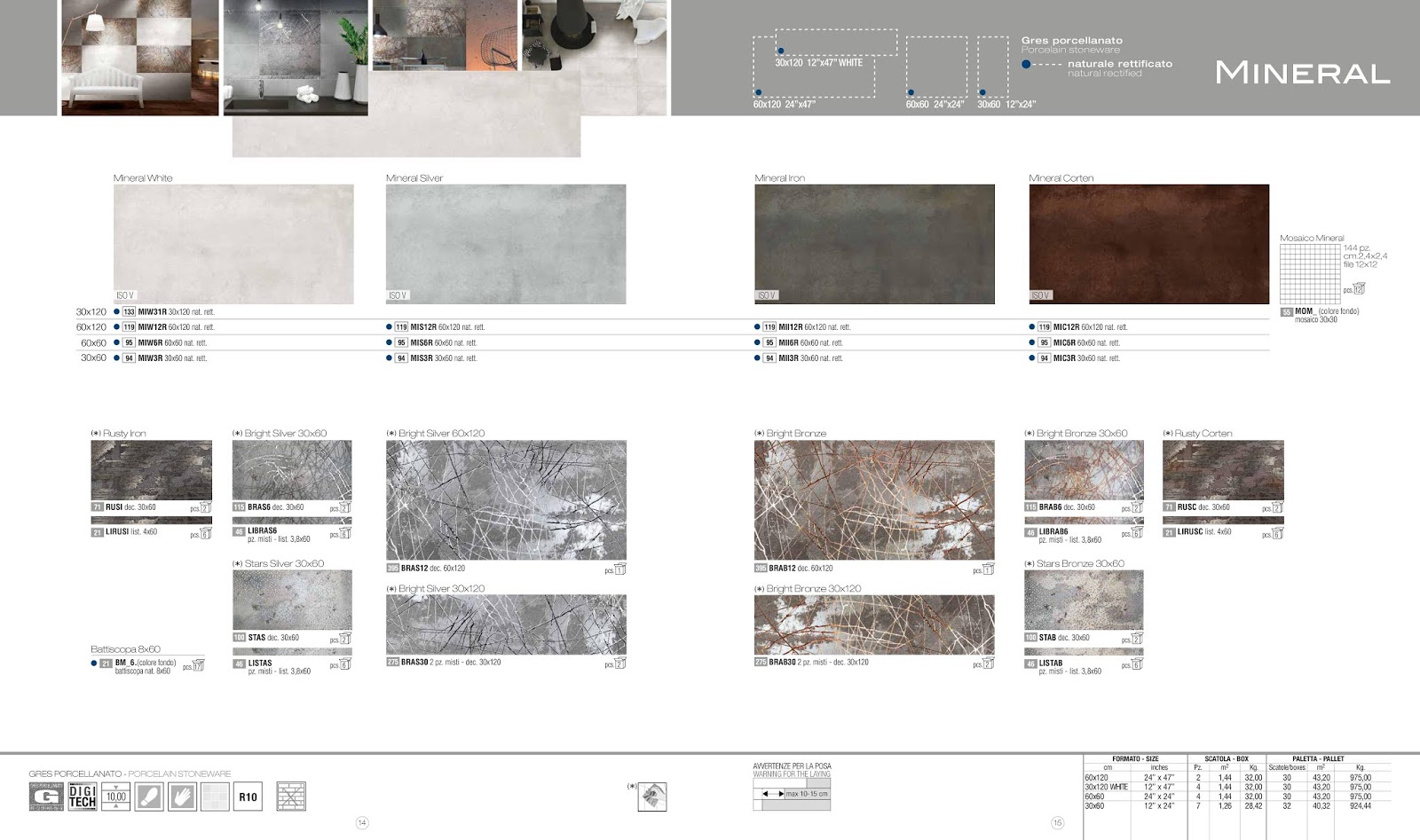This screenshot has height=840, width=1420.
Task: Click the 30x120 WHITE row in packing table
Action: (x=1106, y=787)
